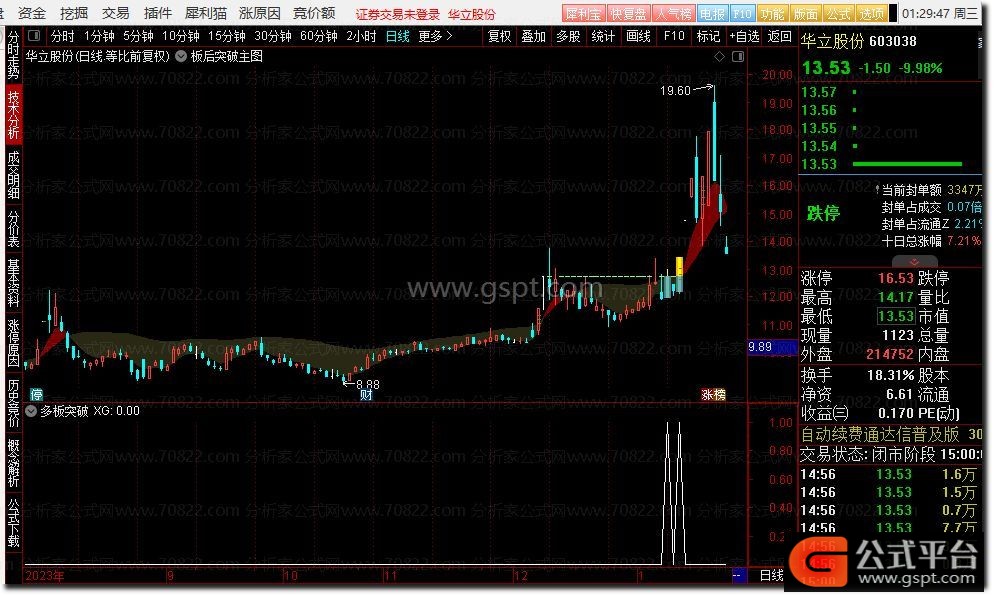Open the 版面 layout button
The width and height of the screenshot is (994, 595).
coord(806,13)
